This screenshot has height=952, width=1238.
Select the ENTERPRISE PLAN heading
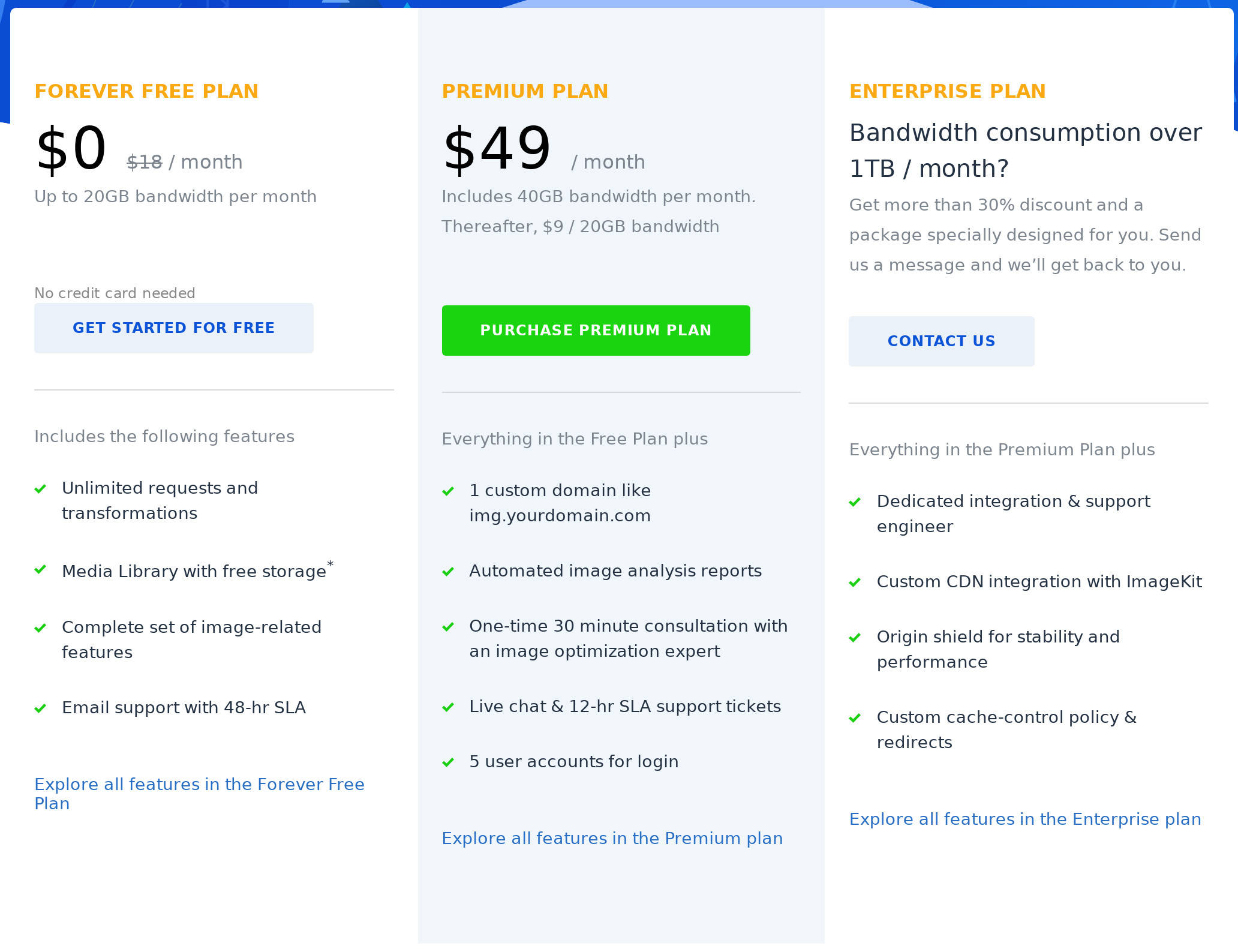click(948, 91)
